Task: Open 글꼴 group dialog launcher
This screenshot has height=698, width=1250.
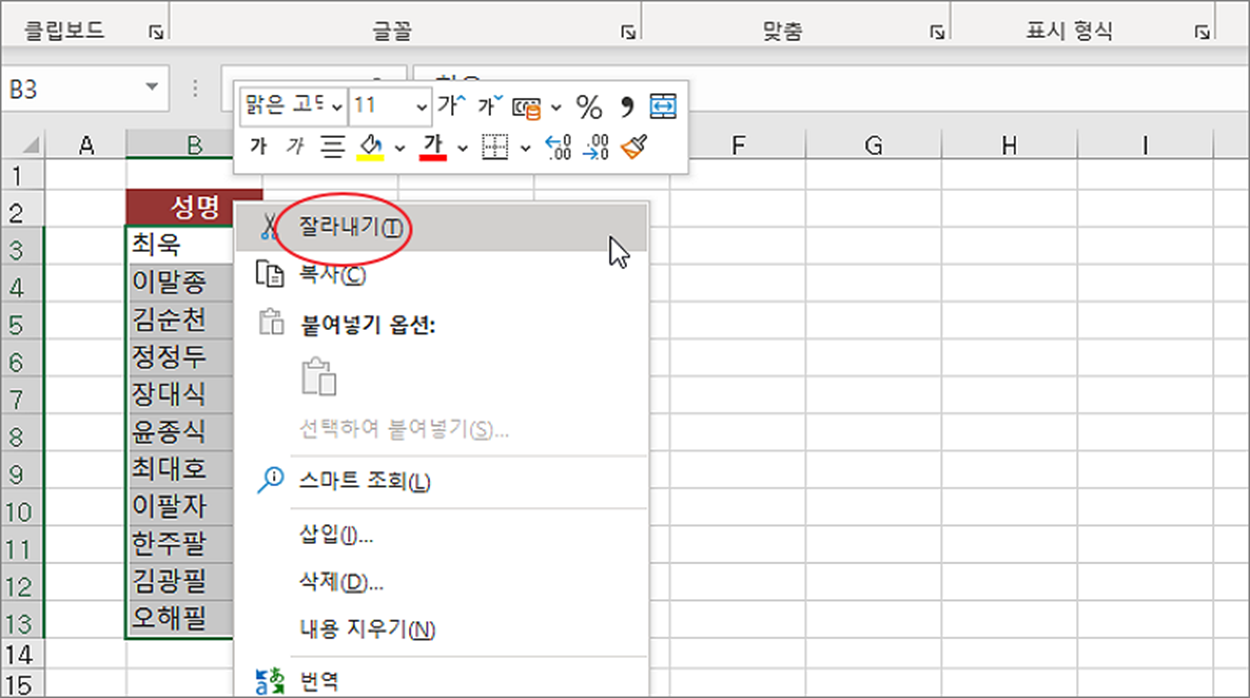Action: tap(628, 33)
